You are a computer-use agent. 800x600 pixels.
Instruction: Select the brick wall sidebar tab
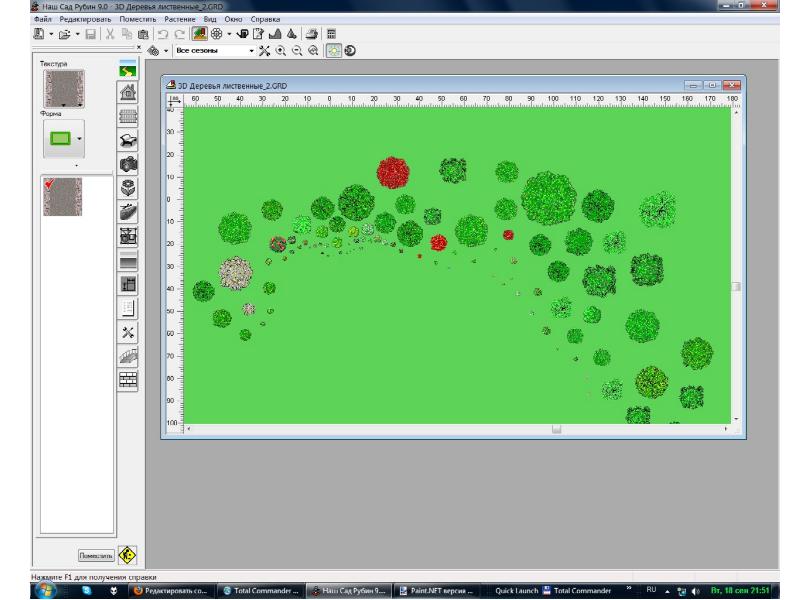[128, 380]
